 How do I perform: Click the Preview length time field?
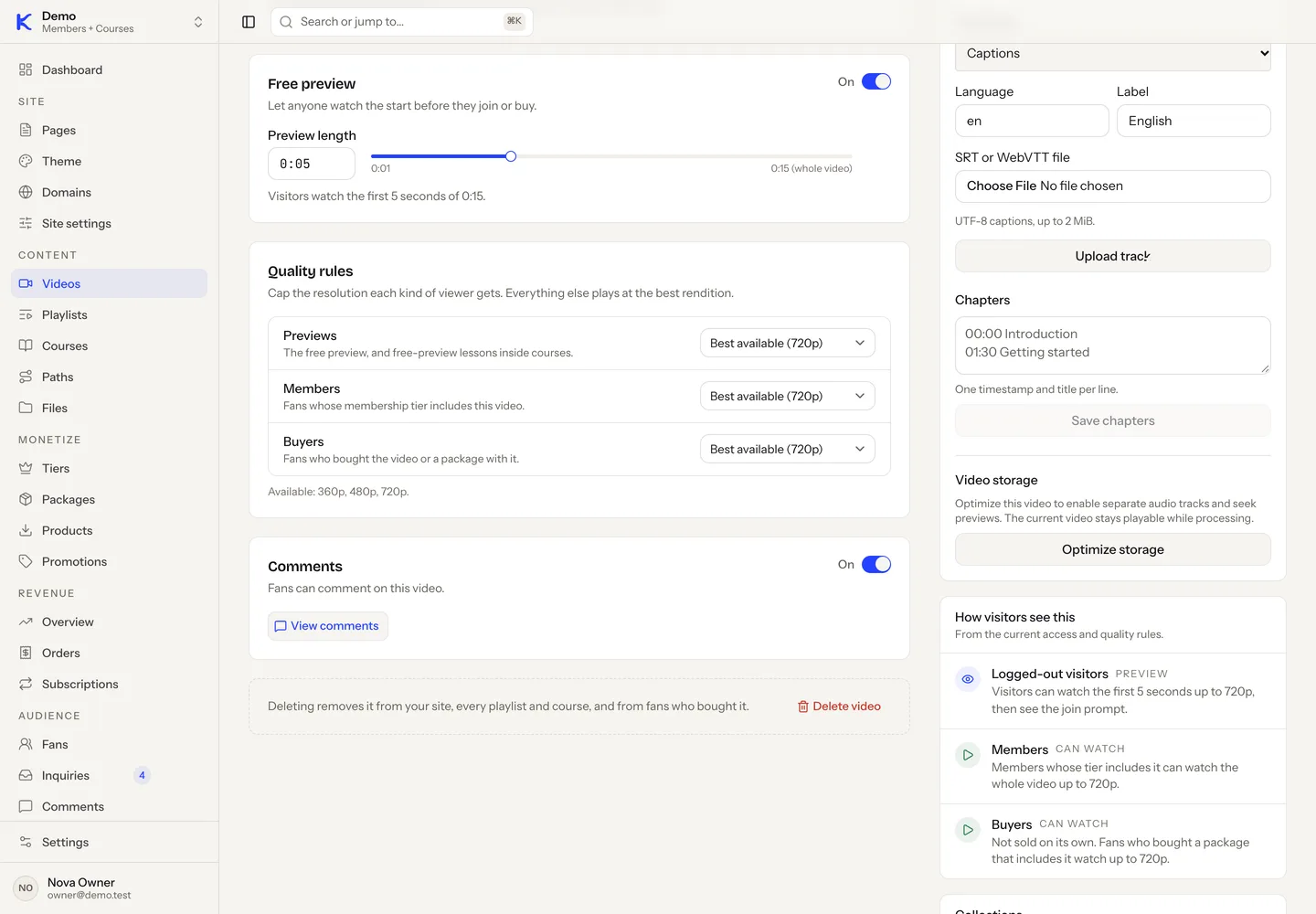(x=312, y=164)
